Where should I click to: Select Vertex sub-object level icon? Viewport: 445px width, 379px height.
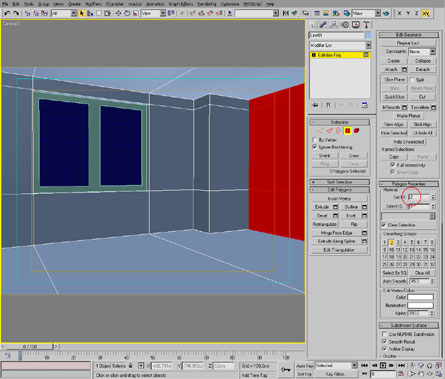coord(320,131)
